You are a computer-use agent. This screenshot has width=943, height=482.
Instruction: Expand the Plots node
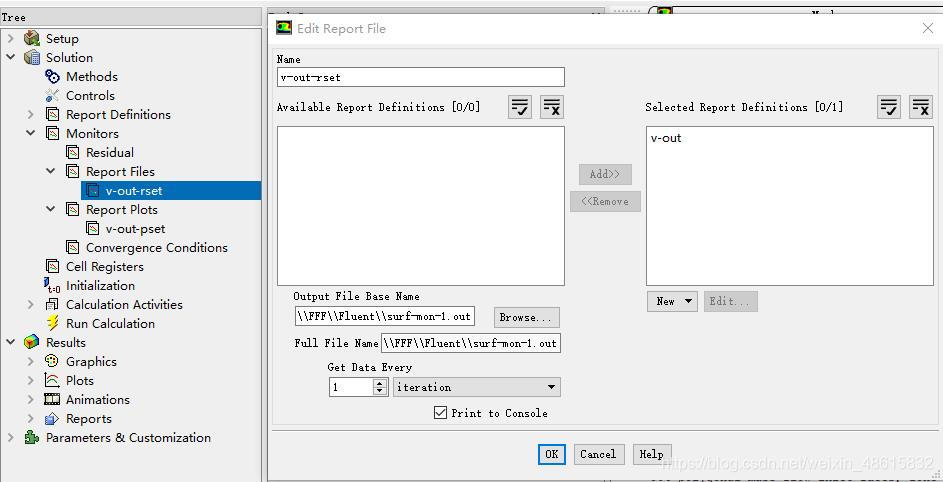tap(31, 381)
